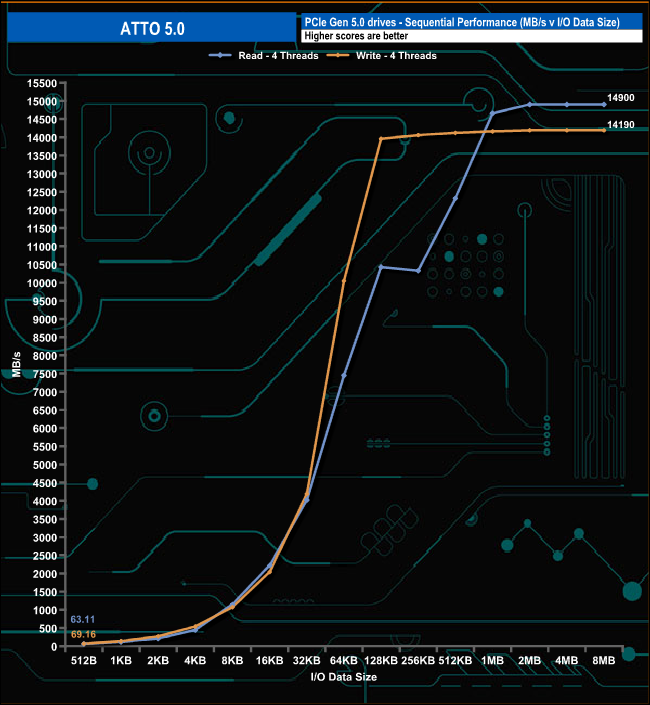Select the read data point at 256KB

coord(418,270)
